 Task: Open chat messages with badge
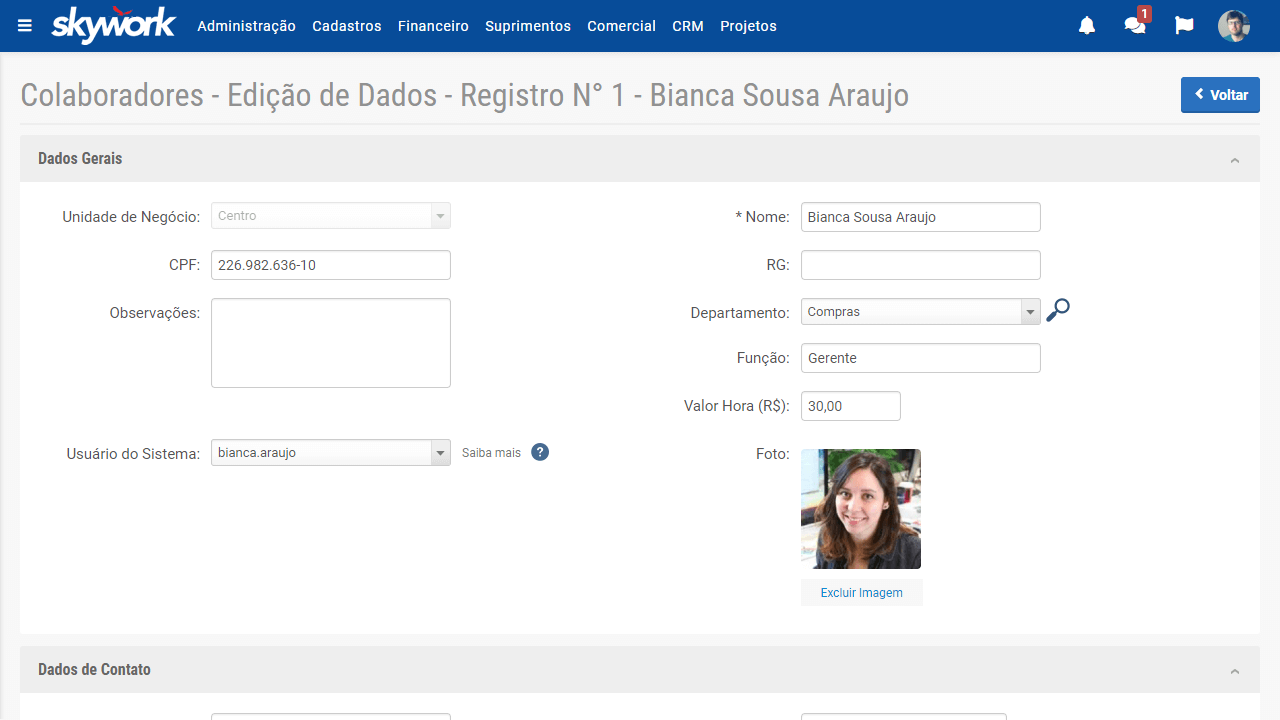pos(1136,24)
